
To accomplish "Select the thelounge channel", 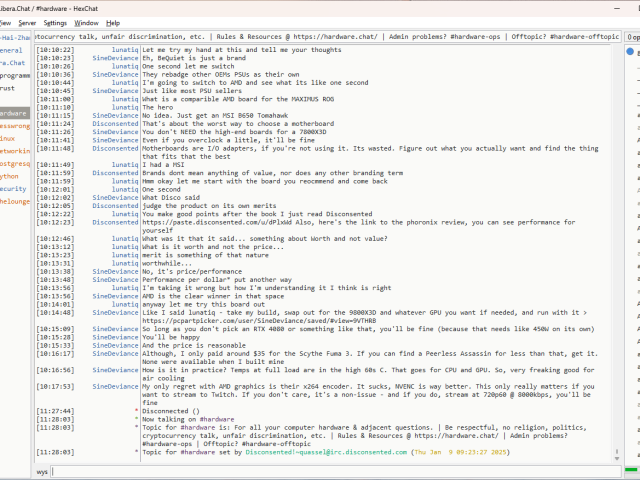I will (x=14, y=201).
